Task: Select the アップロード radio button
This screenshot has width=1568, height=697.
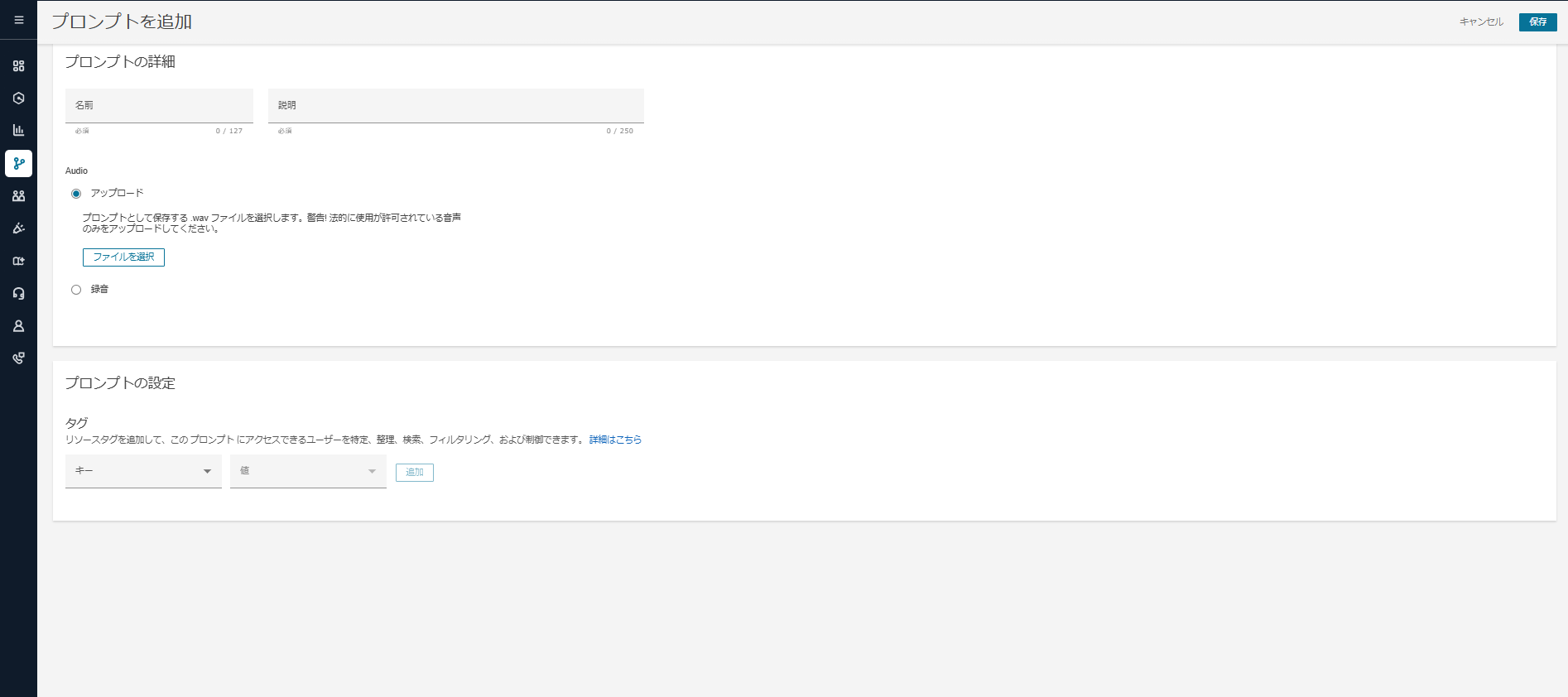Action: (76, 194)
